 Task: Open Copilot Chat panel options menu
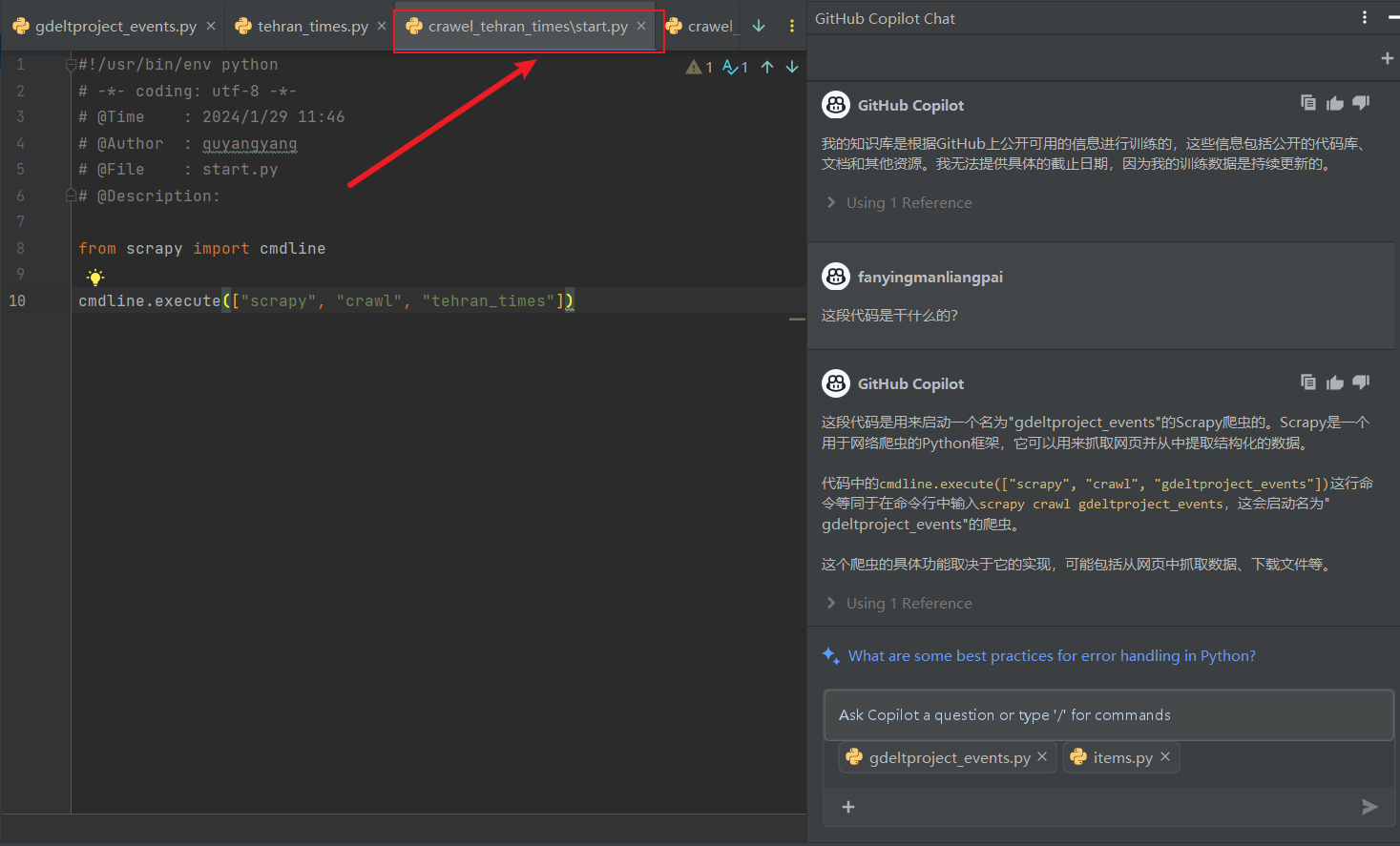point(1365,17)
